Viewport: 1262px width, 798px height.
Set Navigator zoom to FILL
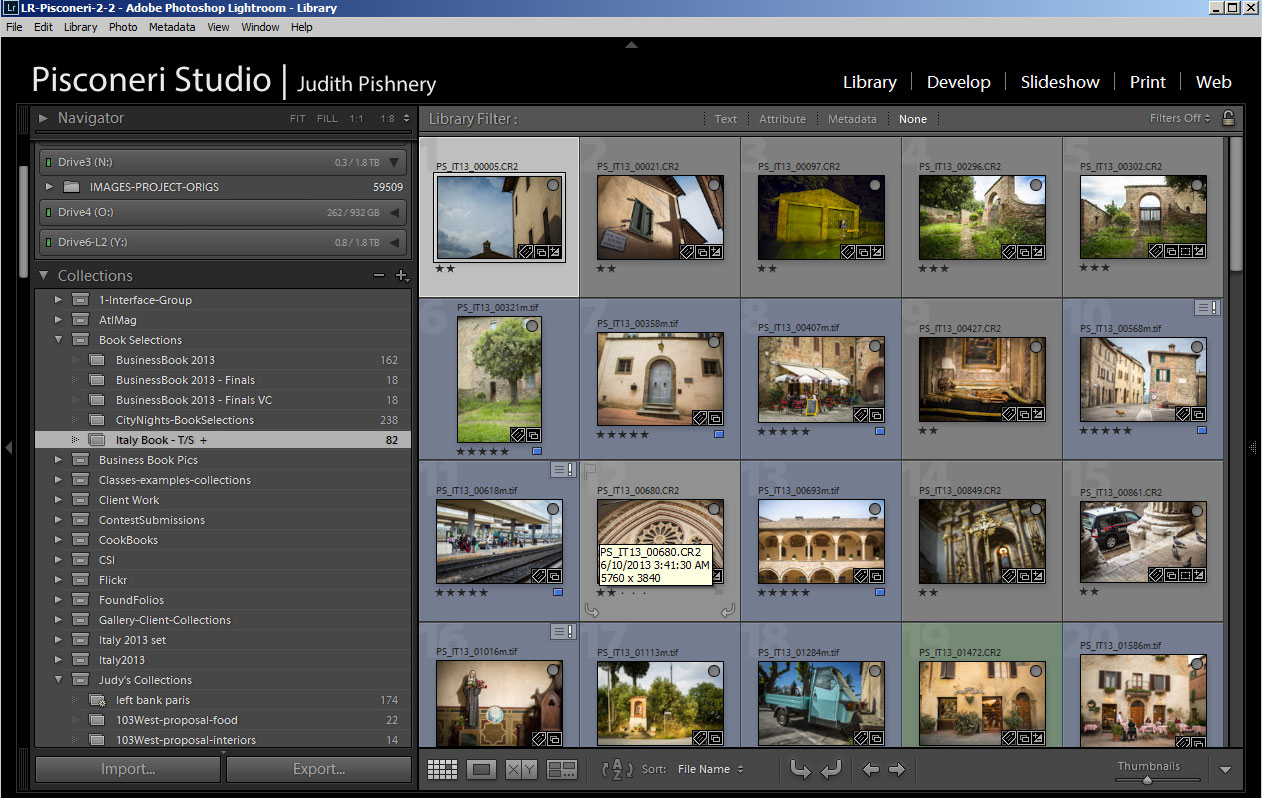click(x=327, y=118)
